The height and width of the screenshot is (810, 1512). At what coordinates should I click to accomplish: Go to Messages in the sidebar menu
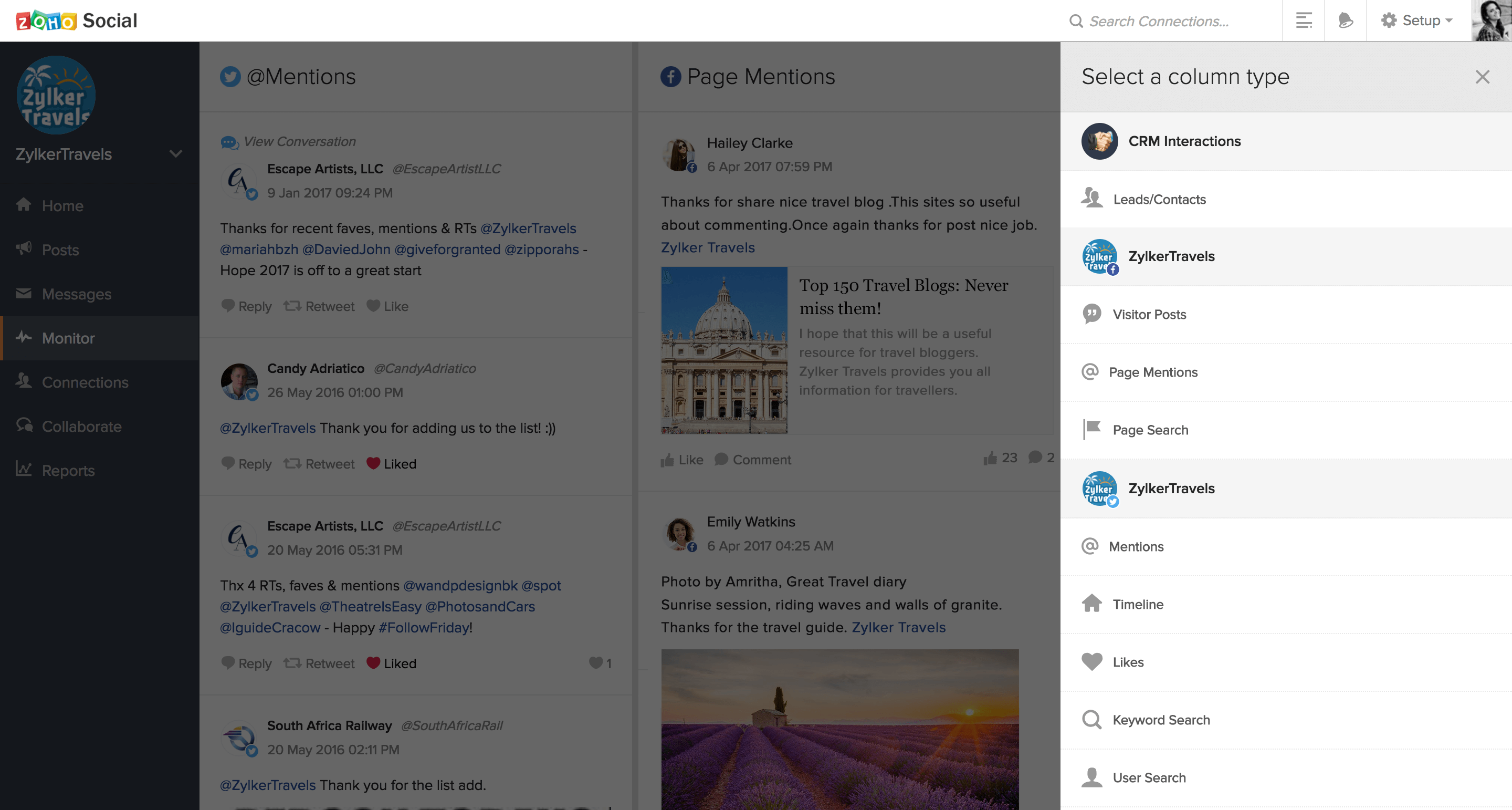click(x=76, y=294)
